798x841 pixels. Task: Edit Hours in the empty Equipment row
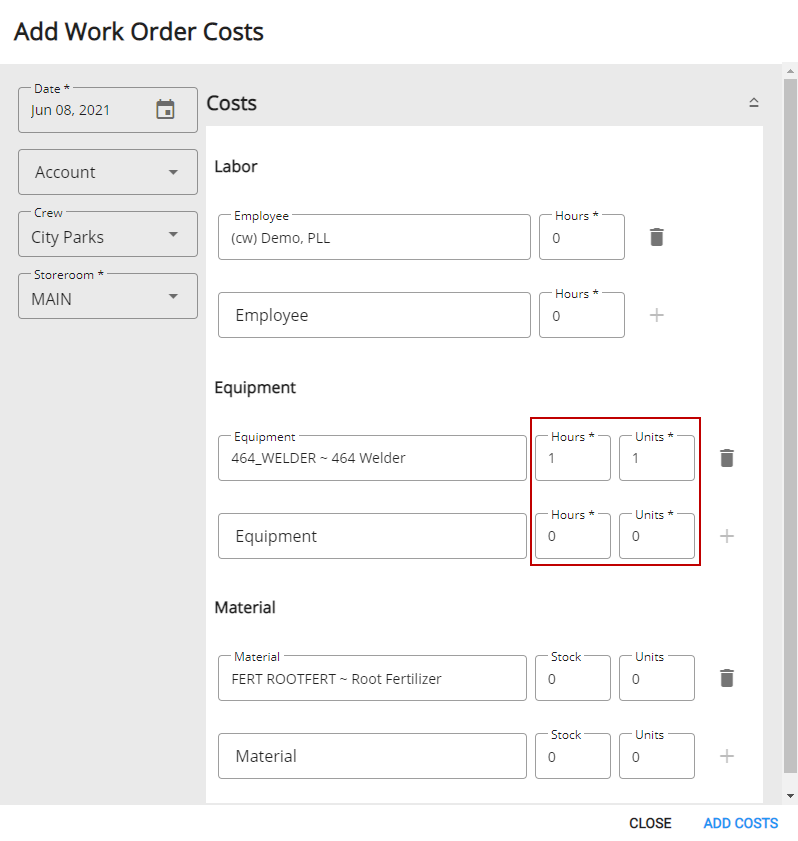573,536
